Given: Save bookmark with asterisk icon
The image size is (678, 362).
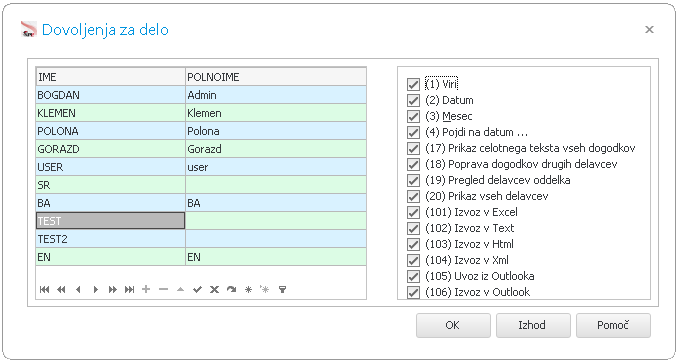Looking at the screenshot, I should pyautogui.click(x=248, y=290).
